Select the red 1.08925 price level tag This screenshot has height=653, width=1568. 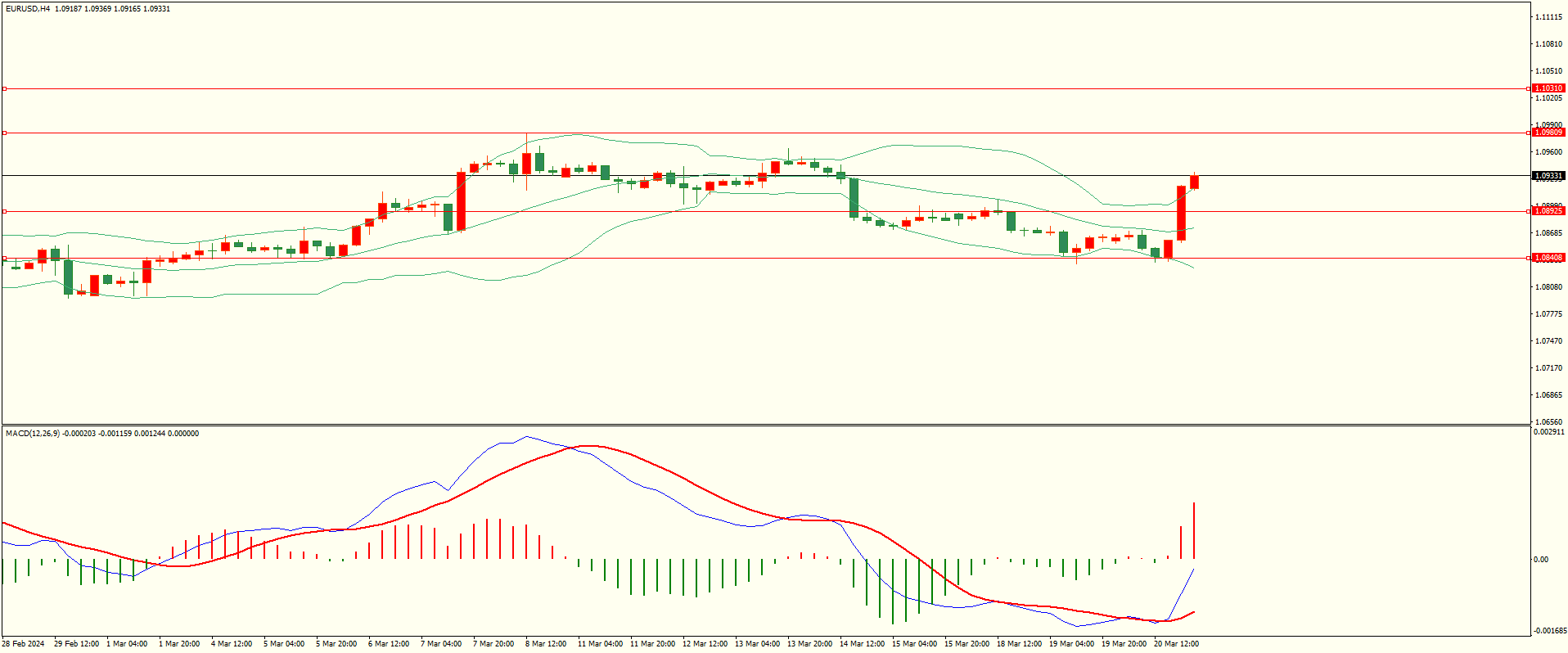click(x=1548, y=211)
